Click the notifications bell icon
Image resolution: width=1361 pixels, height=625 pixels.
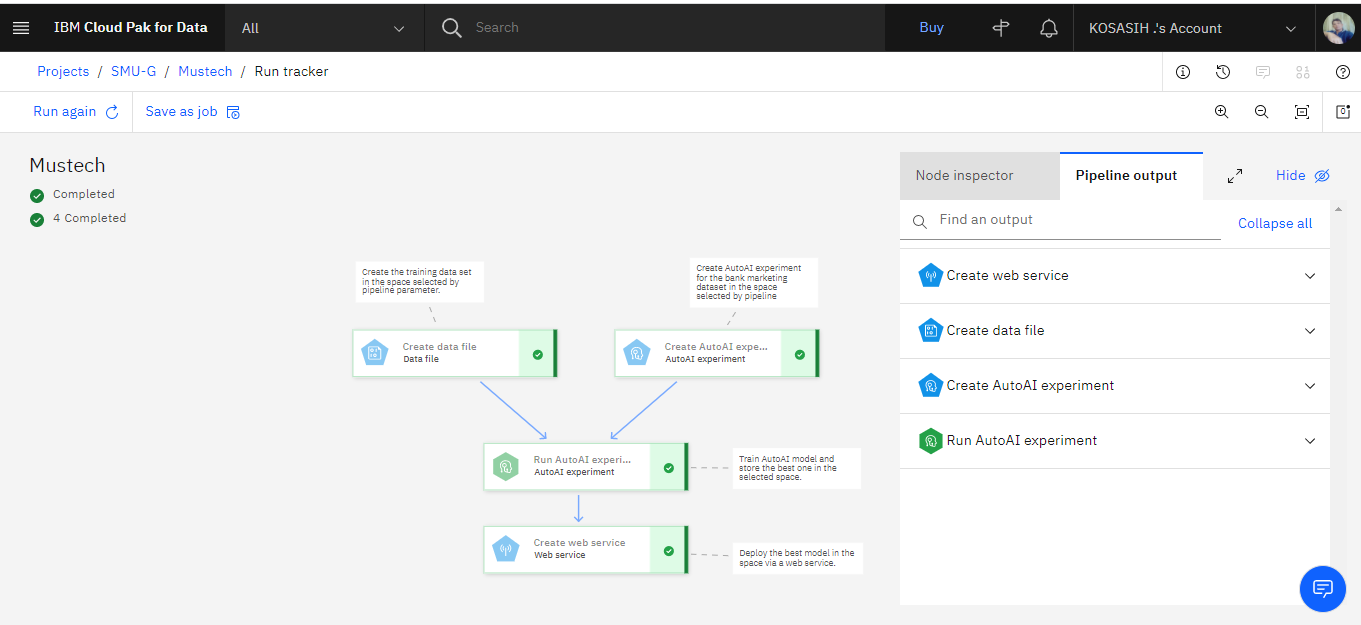pyautogui.click(x=1049, y=28)
